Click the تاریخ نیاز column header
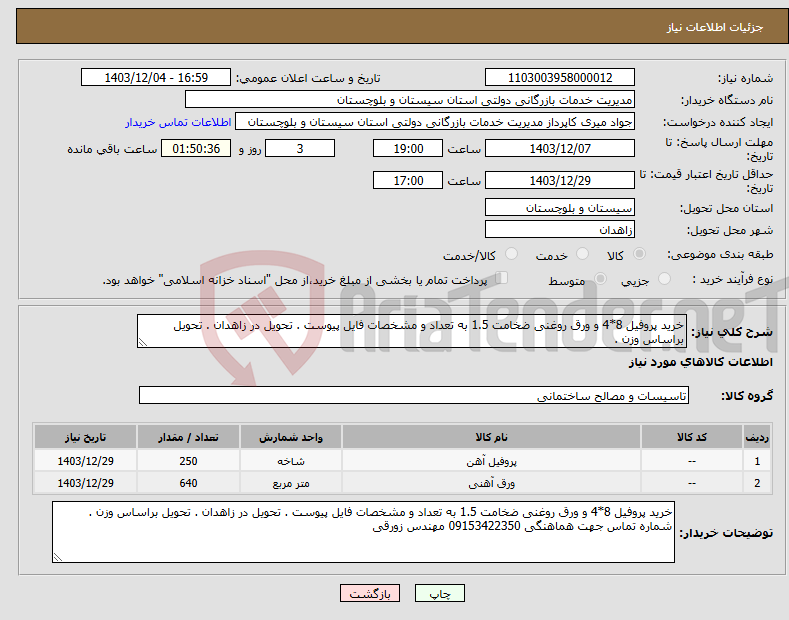Image resolution: width=789 pixels, height=620 pixels. tap(85, 437)
